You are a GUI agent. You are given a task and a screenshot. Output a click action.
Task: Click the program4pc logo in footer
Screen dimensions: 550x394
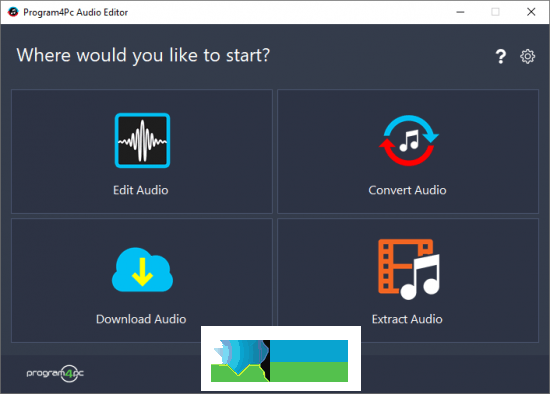[55, 373]
